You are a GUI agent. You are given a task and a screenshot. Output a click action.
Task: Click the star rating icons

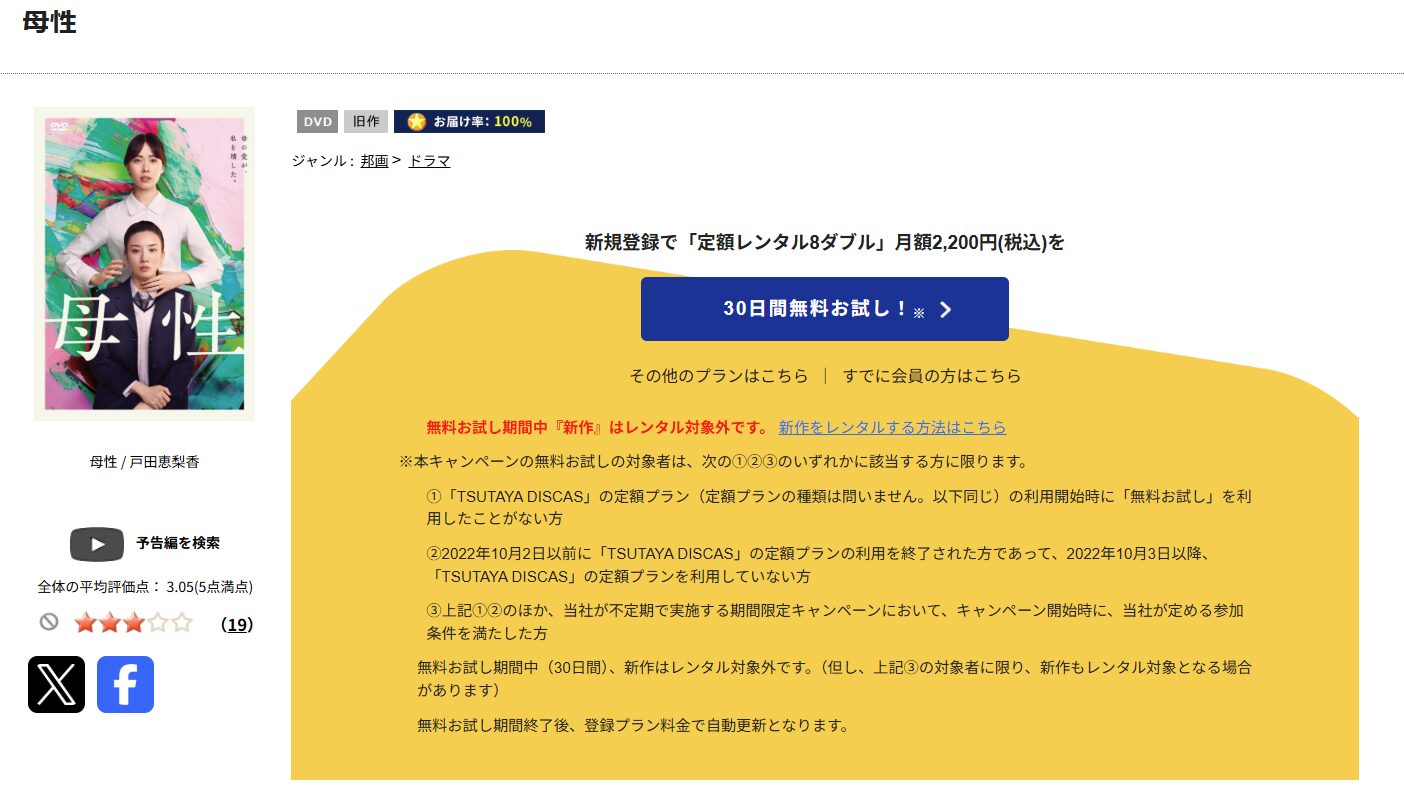[x=133, y=623]
